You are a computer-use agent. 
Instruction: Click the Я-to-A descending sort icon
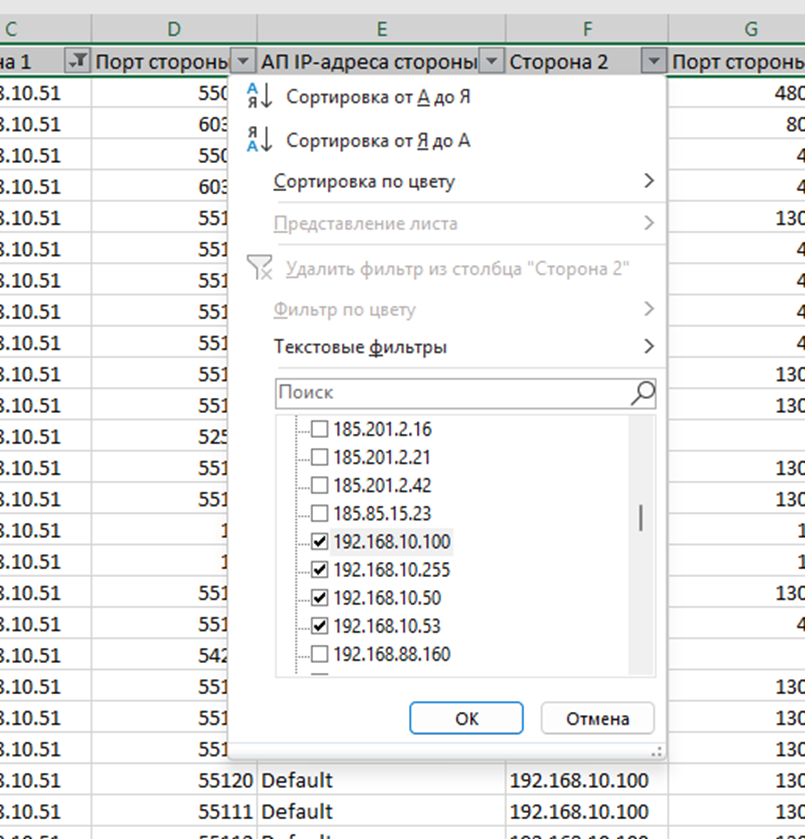click(x=259, y=140)
